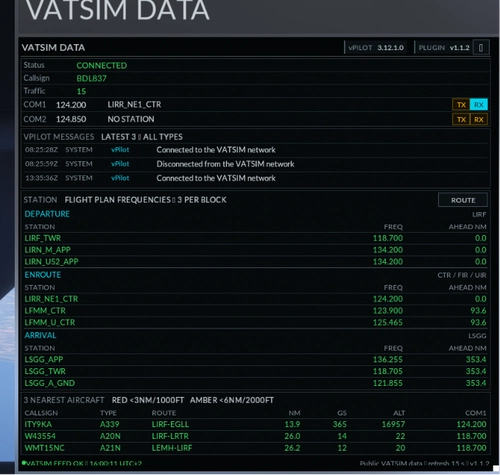
Task: Click route LEMH-LIRF of WMT15NC
Action: [172, 448]
